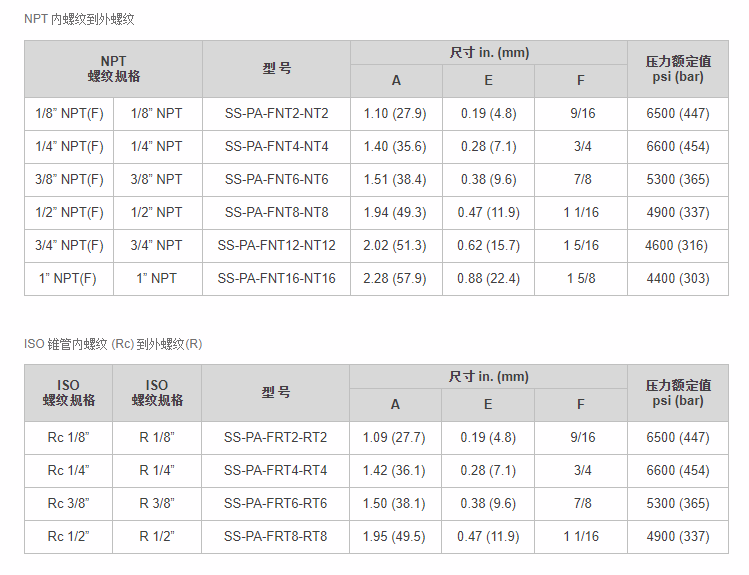749x575 pixels.
Task: Open the SS-PA-FRT8-RT8 part link
Action: tap(275, 537)
